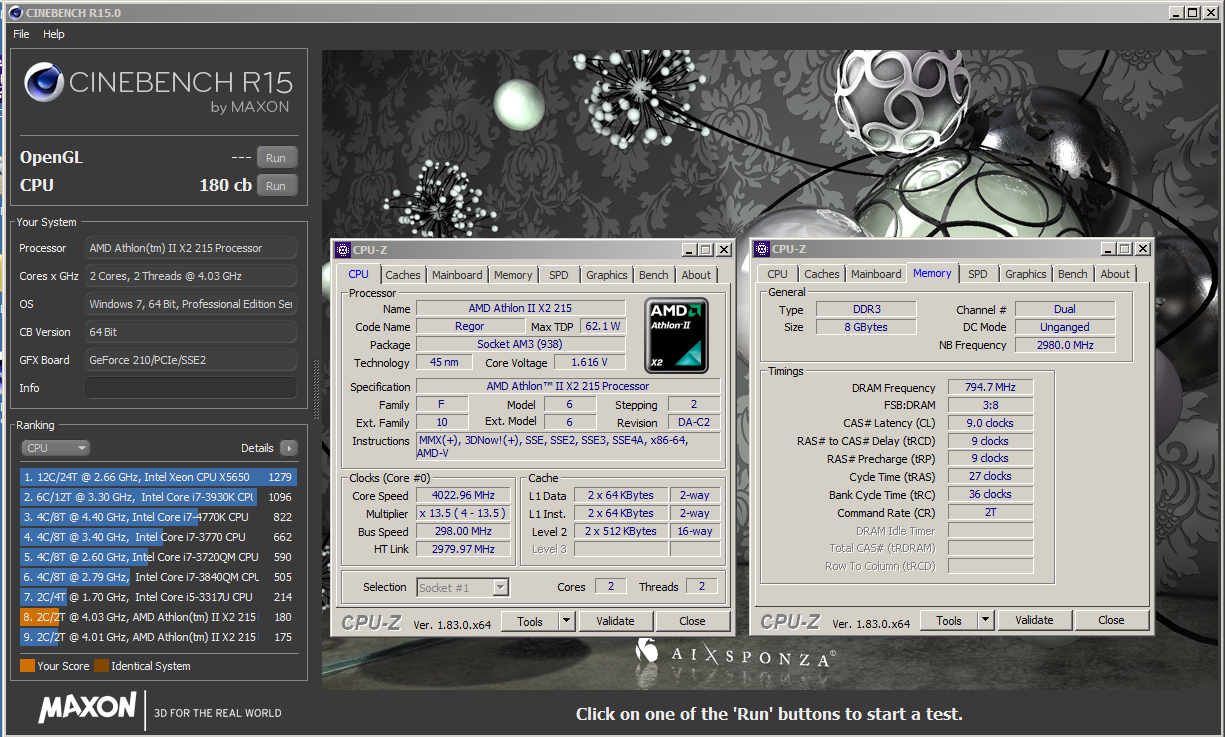Select ranking row Core i7-4770K
1225x737 pixels.
(158, 517)
